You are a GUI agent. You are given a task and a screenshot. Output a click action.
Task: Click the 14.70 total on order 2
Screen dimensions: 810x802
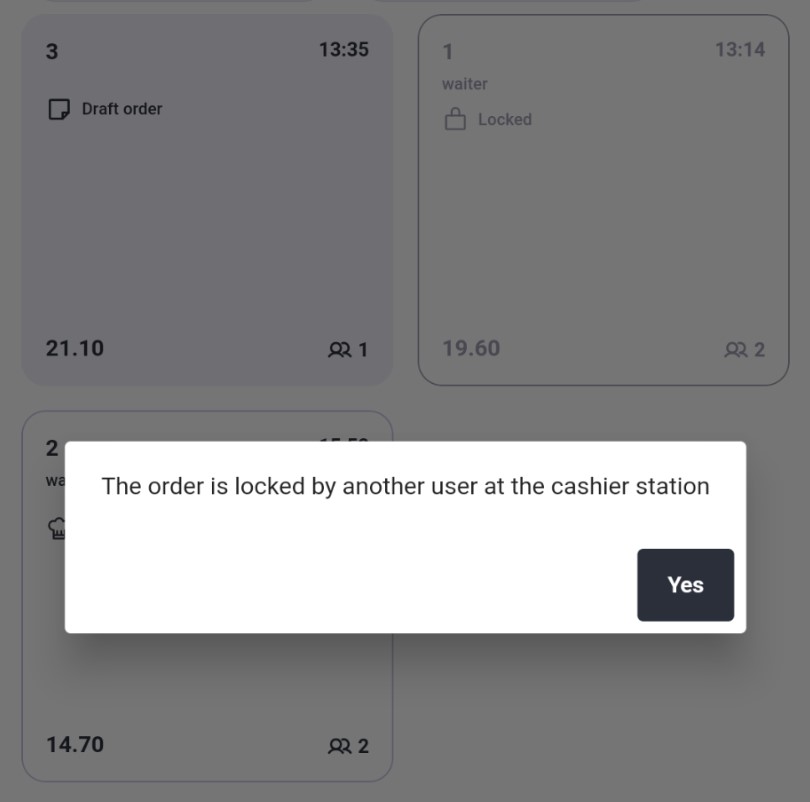75,745
